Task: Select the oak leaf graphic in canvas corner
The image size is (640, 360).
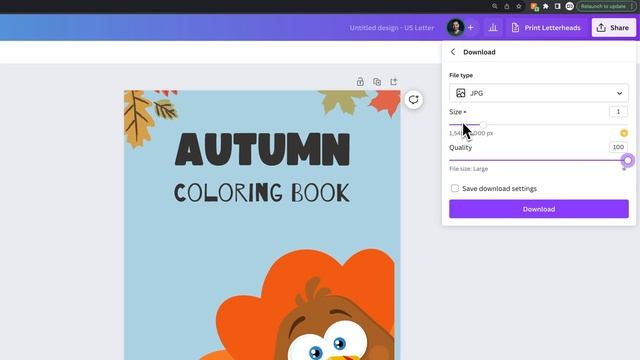Action: pyautogui.click(x=139, y=118)
